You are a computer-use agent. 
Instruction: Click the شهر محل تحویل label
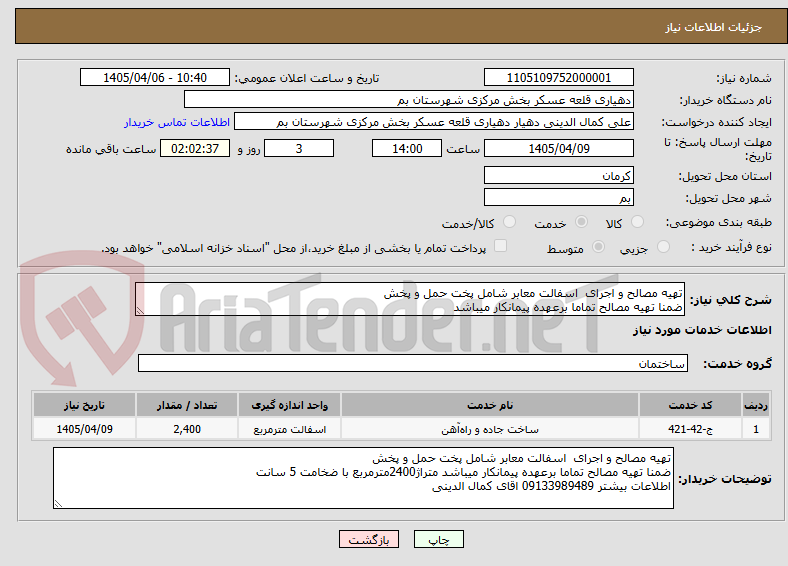tap(729, 199)
